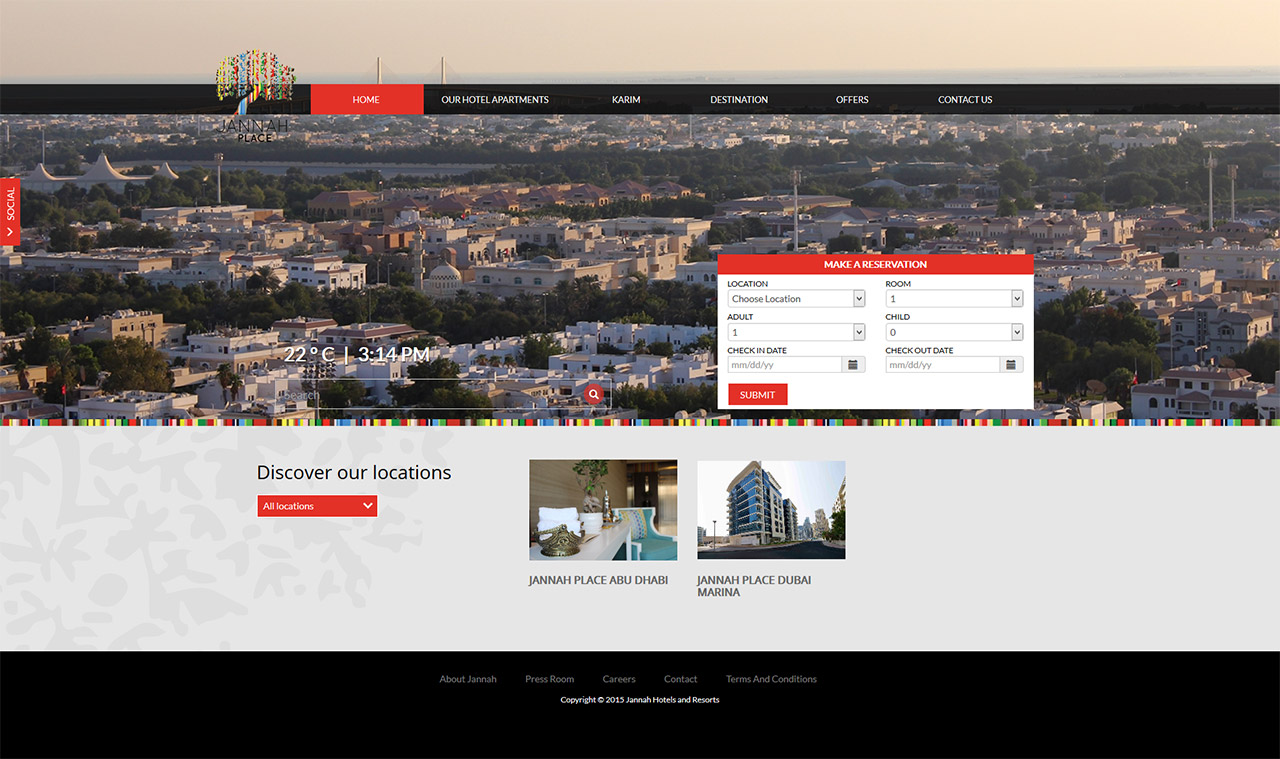This screenshot has width=1280, height=759.
Task: Open Terms And Conditions footer link
Action: click(771, 679)
